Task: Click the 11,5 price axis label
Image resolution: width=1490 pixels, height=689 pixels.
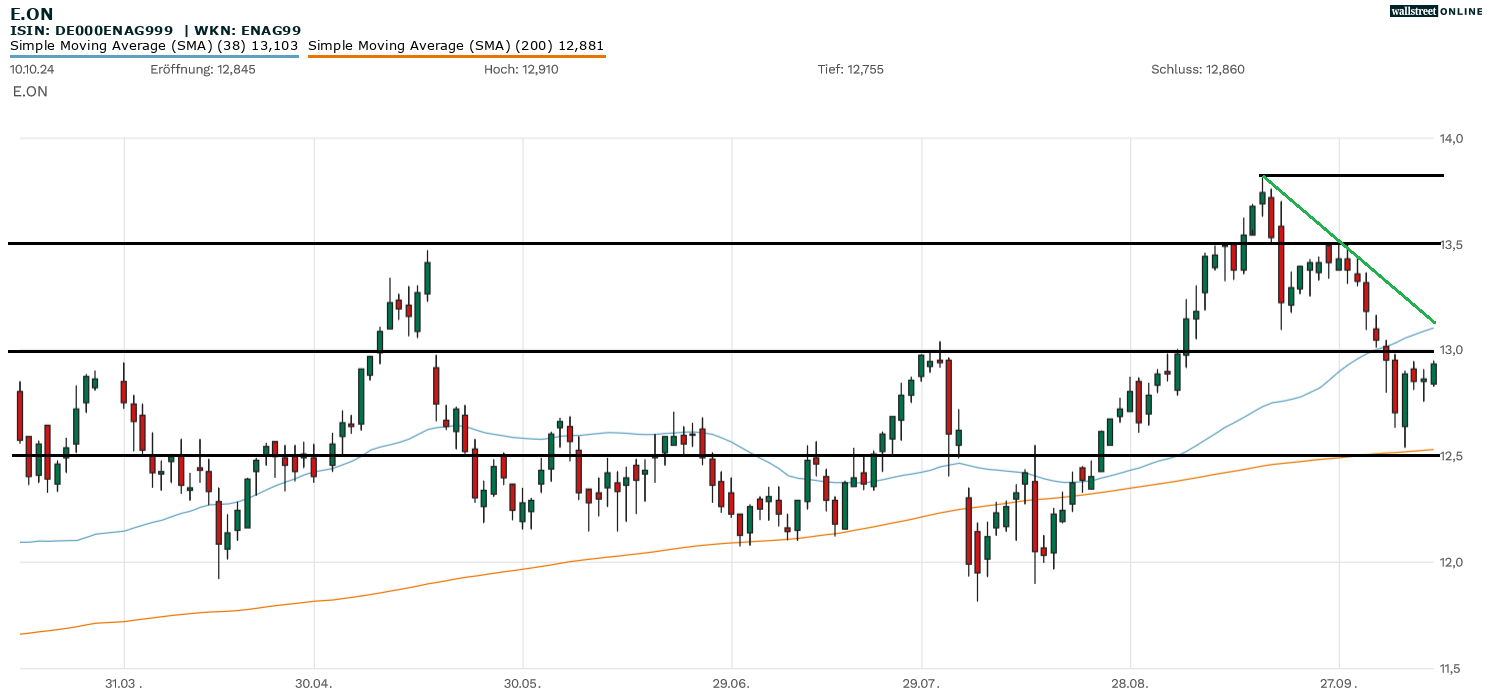Action: coord(1452,668)
